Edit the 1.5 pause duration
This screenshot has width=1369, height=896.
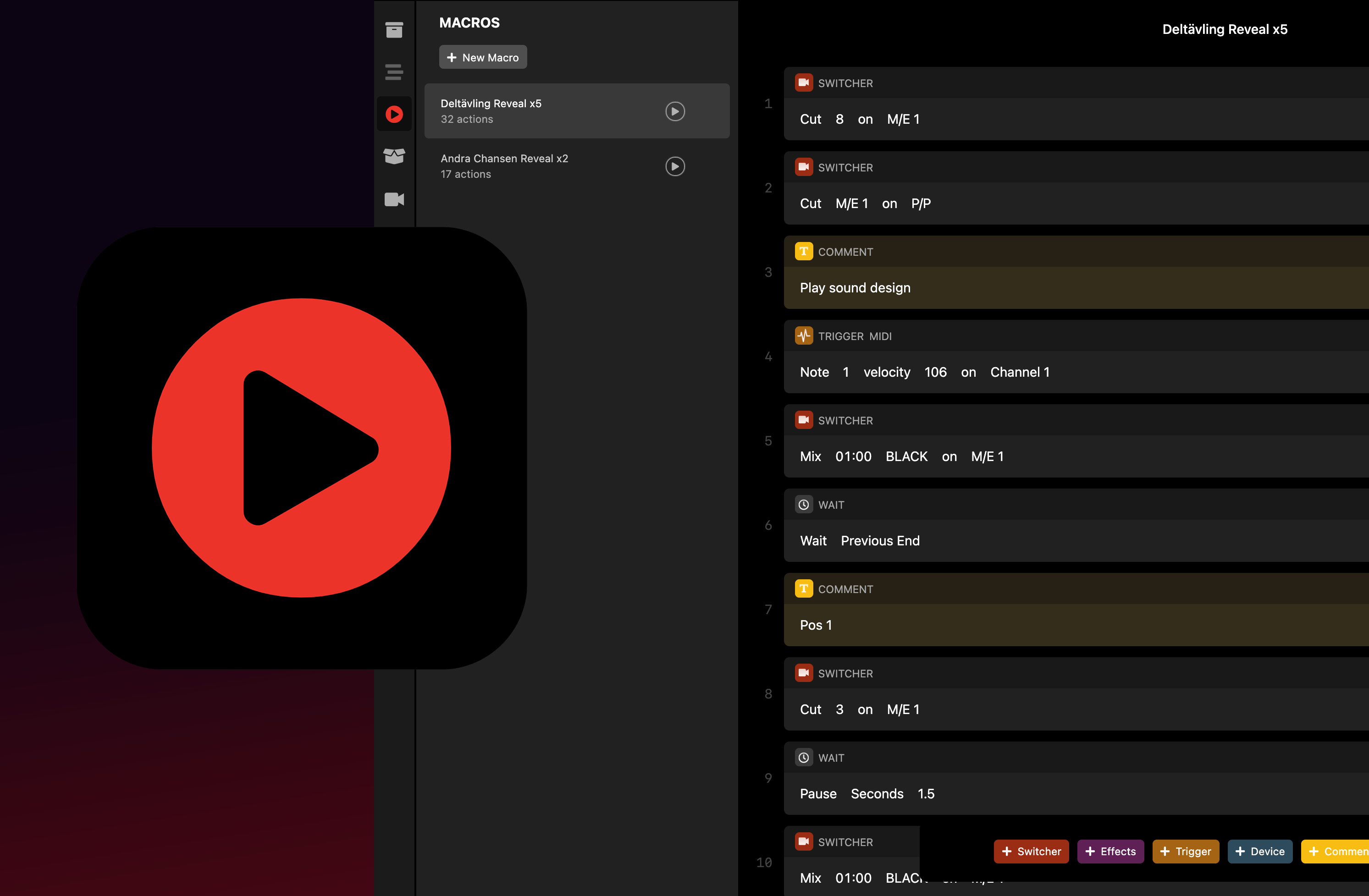coord(926,794)
